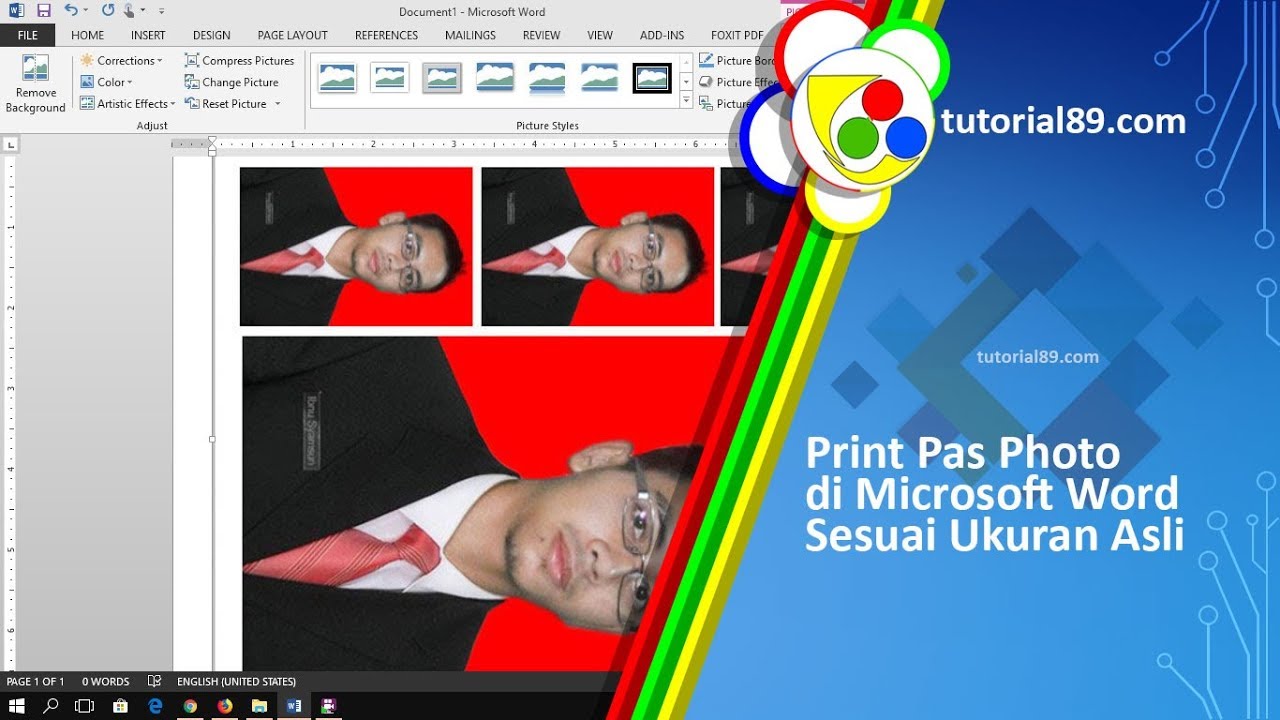Open File Explorer from taskbar

click(259, 706)
